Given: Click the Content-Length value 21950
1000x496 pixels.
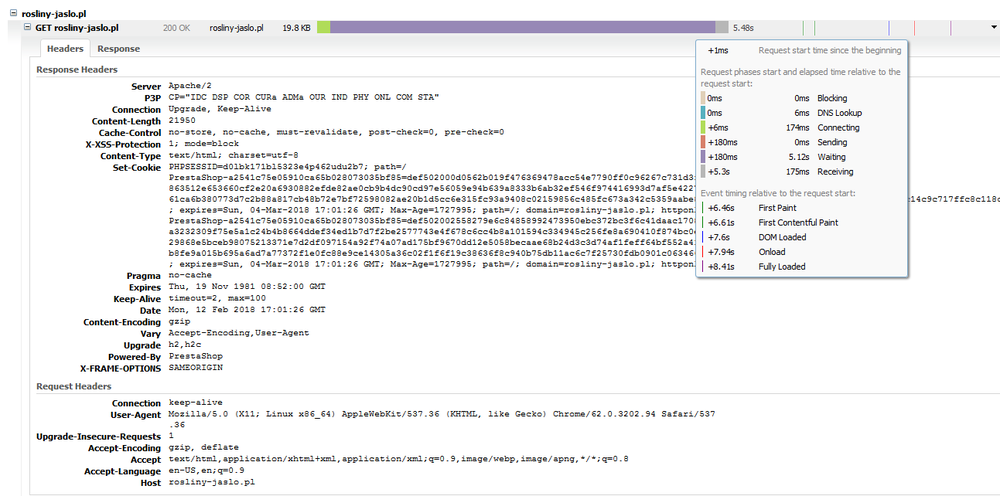Looking at the screenshot, I should click(x=182, y=120).
